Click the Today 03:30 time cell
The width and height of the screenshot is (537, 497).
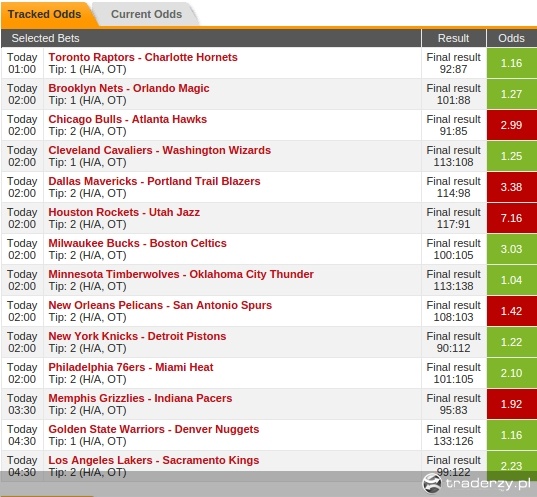coord(22,404)
